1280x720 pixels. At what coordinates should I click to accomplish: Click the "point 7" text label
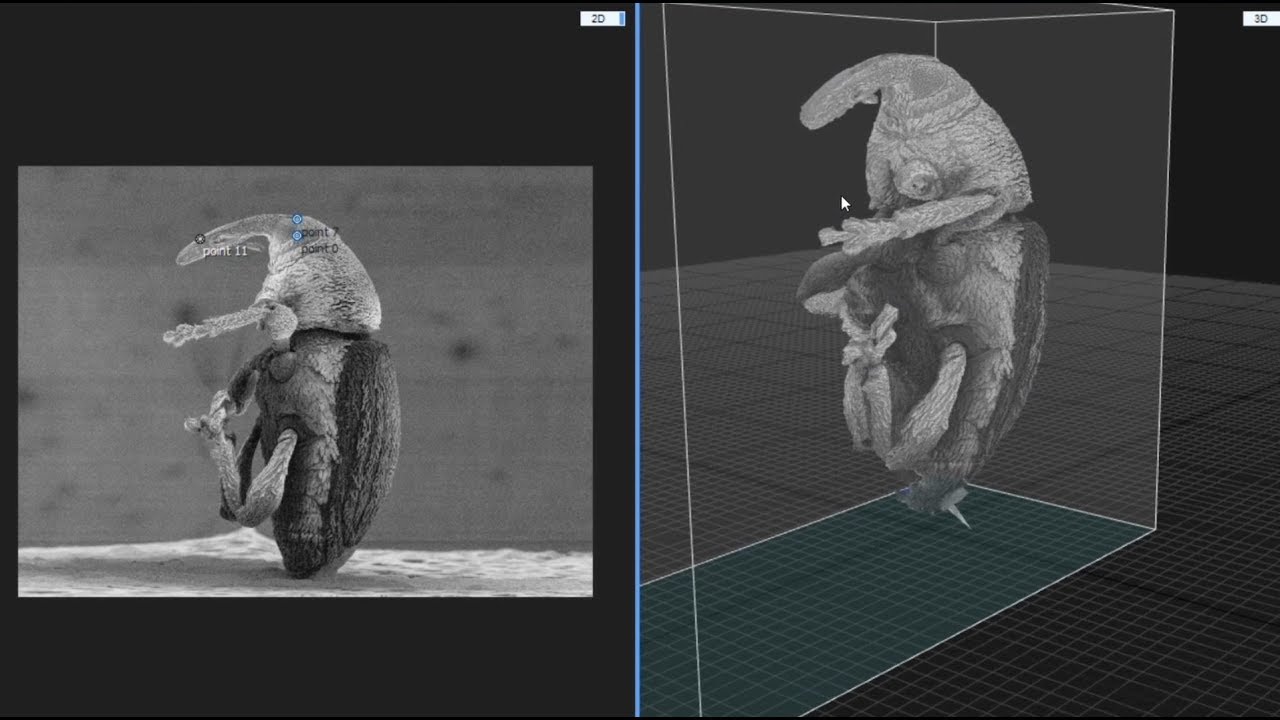321,232
